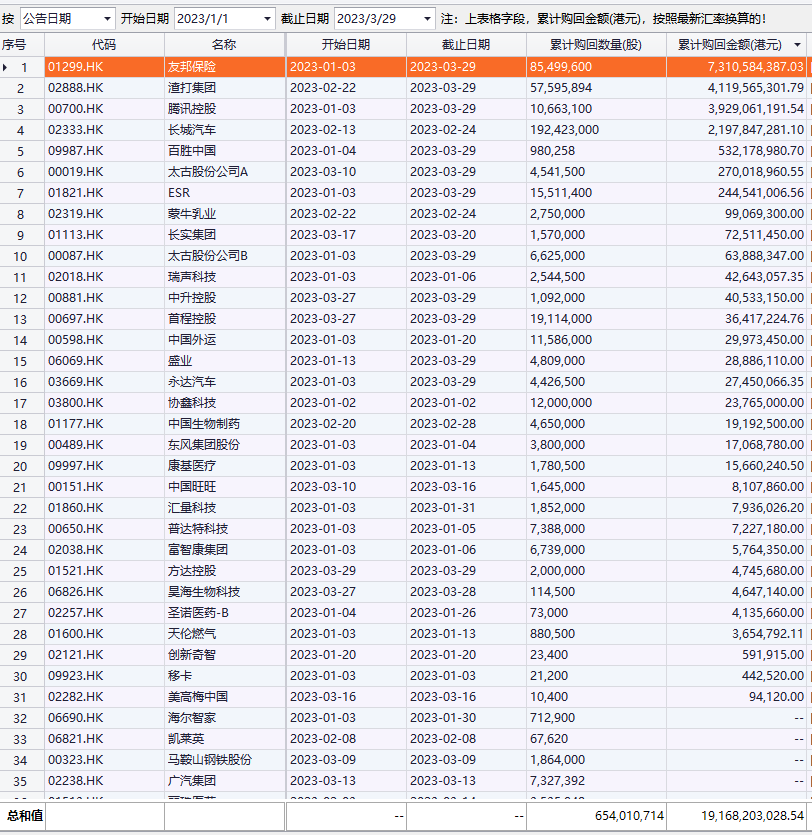Click the total shares 654,010,714
The height and width of the screenshot is (835, 812).
click(629, 816)
